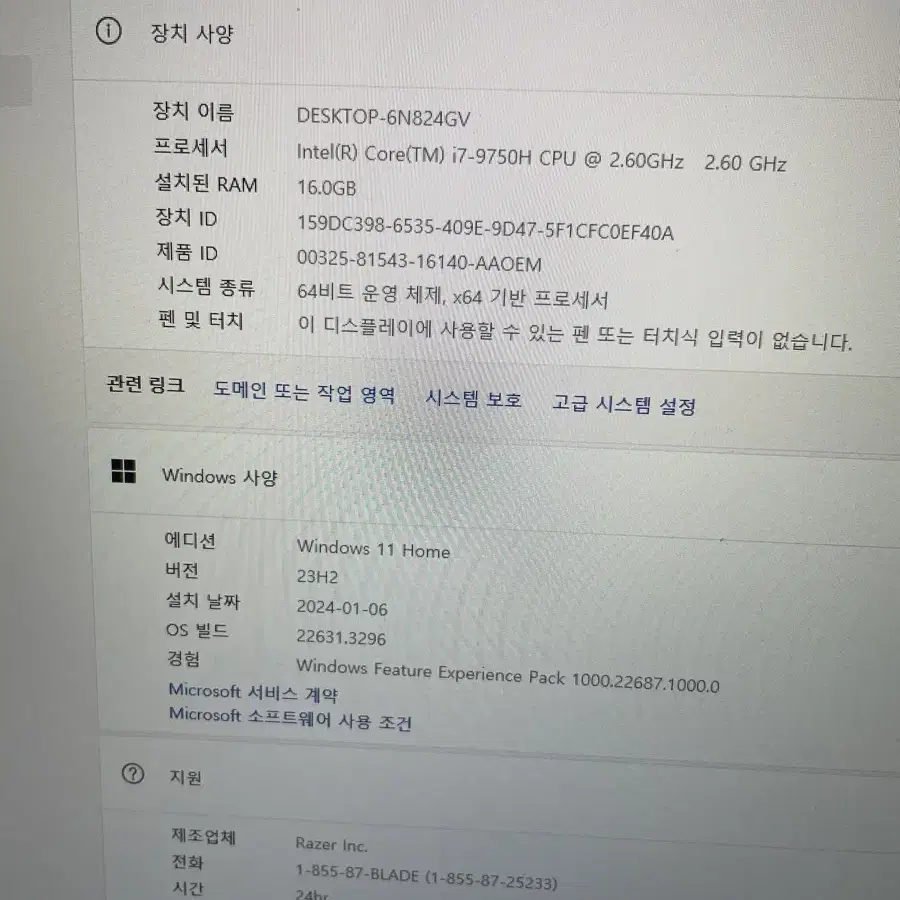
Task: Collapse the 지원 section header
Action: click(x=499, y=779)
